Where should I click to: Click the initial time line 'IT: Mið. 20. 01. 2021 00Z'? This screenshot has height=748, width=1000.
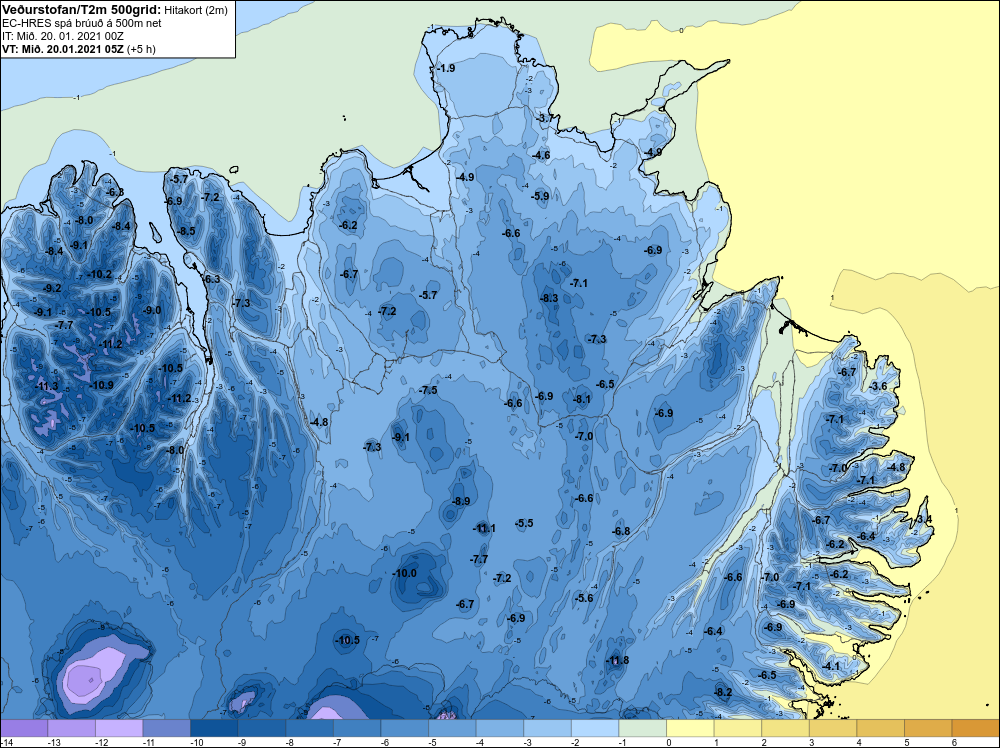click(x=62, y=36)
